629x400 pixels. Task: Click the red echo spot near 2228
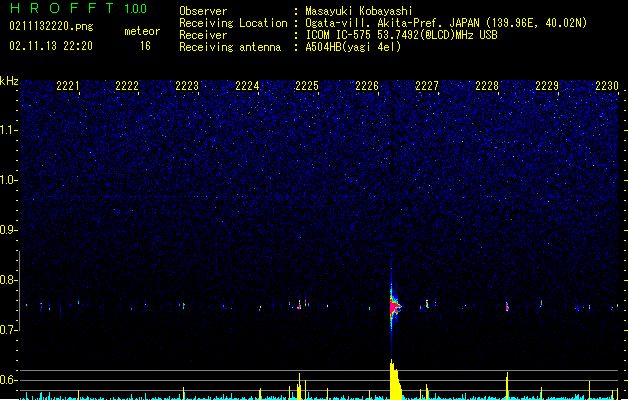tap(507, 307)
